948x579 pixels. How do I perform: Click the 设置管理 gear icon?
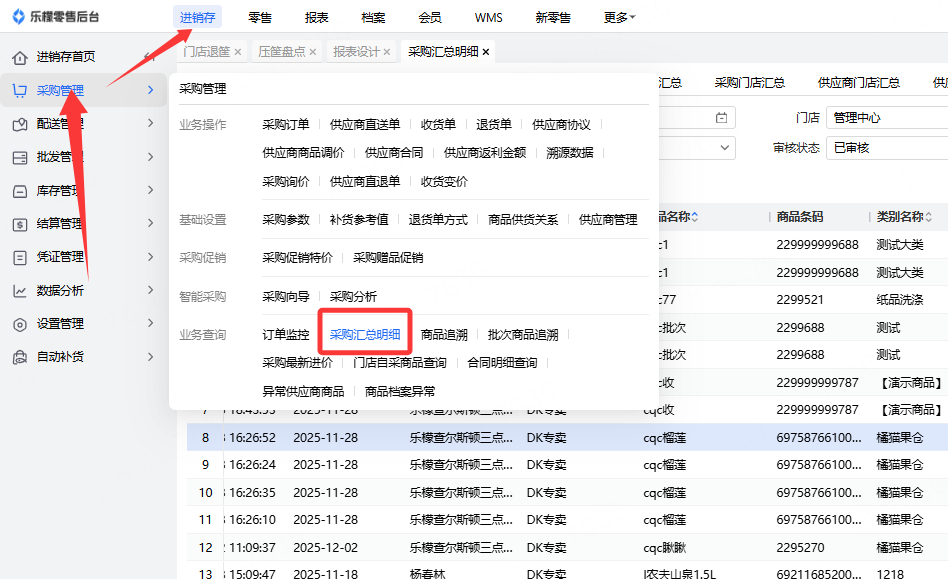[20, 324]
